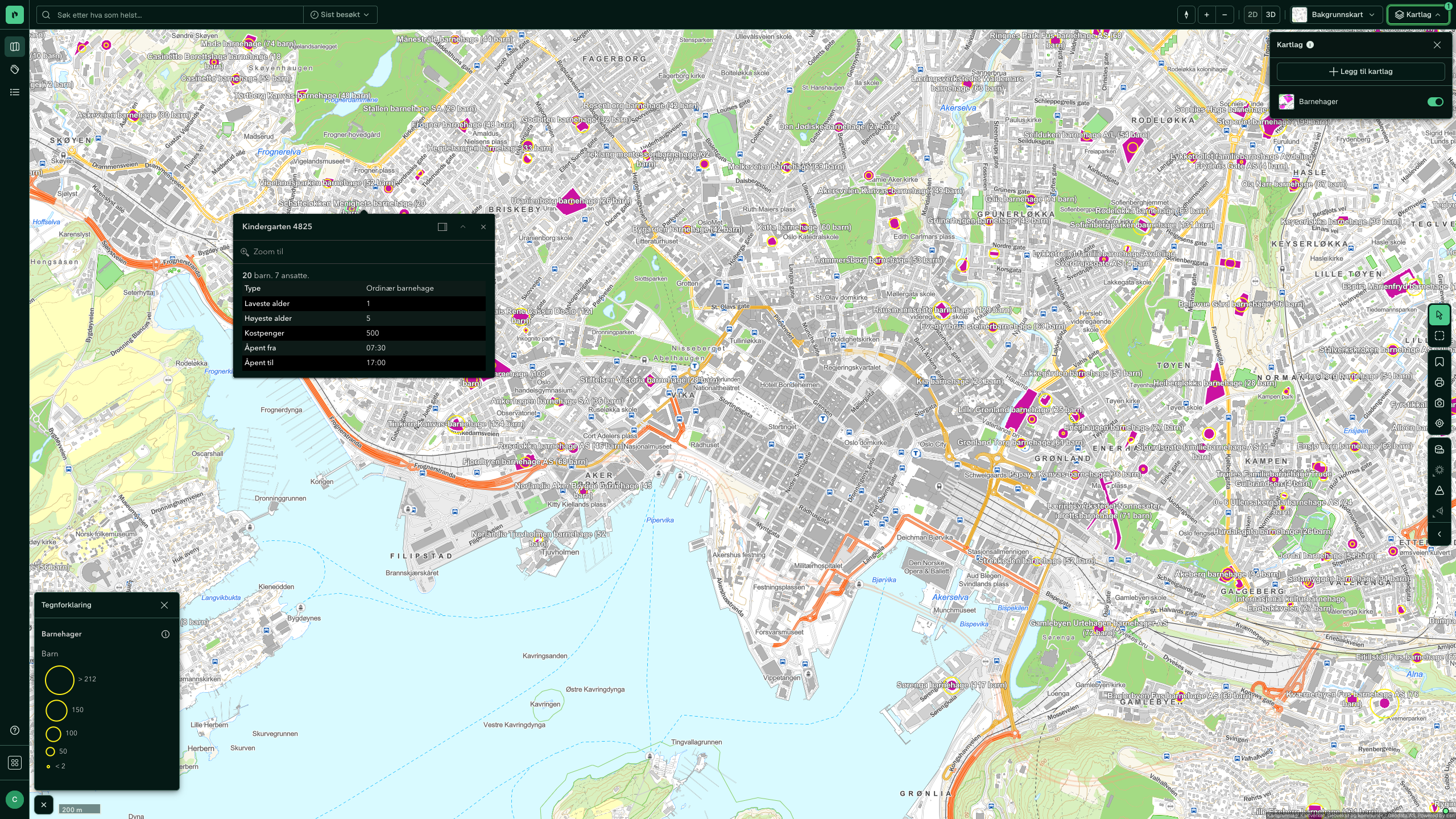This screenshot has height=819, width=1456.
Task: Reset map orientation with the compass icon
Action: pos(1186,15)
